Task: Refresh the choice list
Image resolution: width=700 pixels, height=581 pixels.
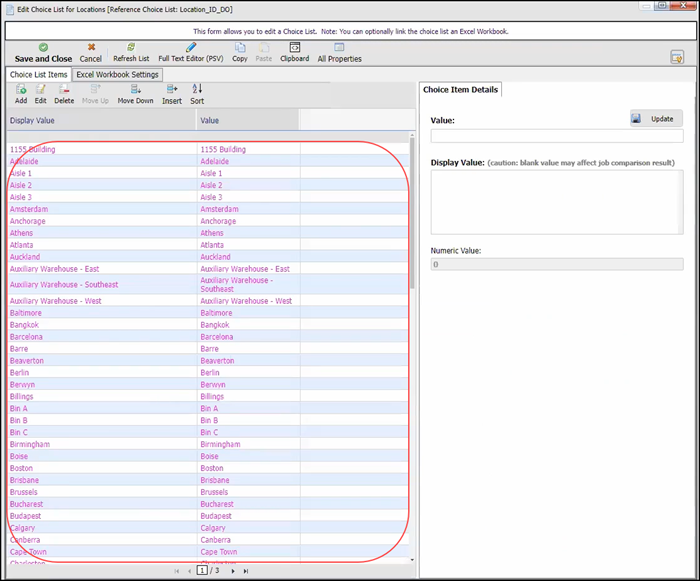Action: point(131,47)
